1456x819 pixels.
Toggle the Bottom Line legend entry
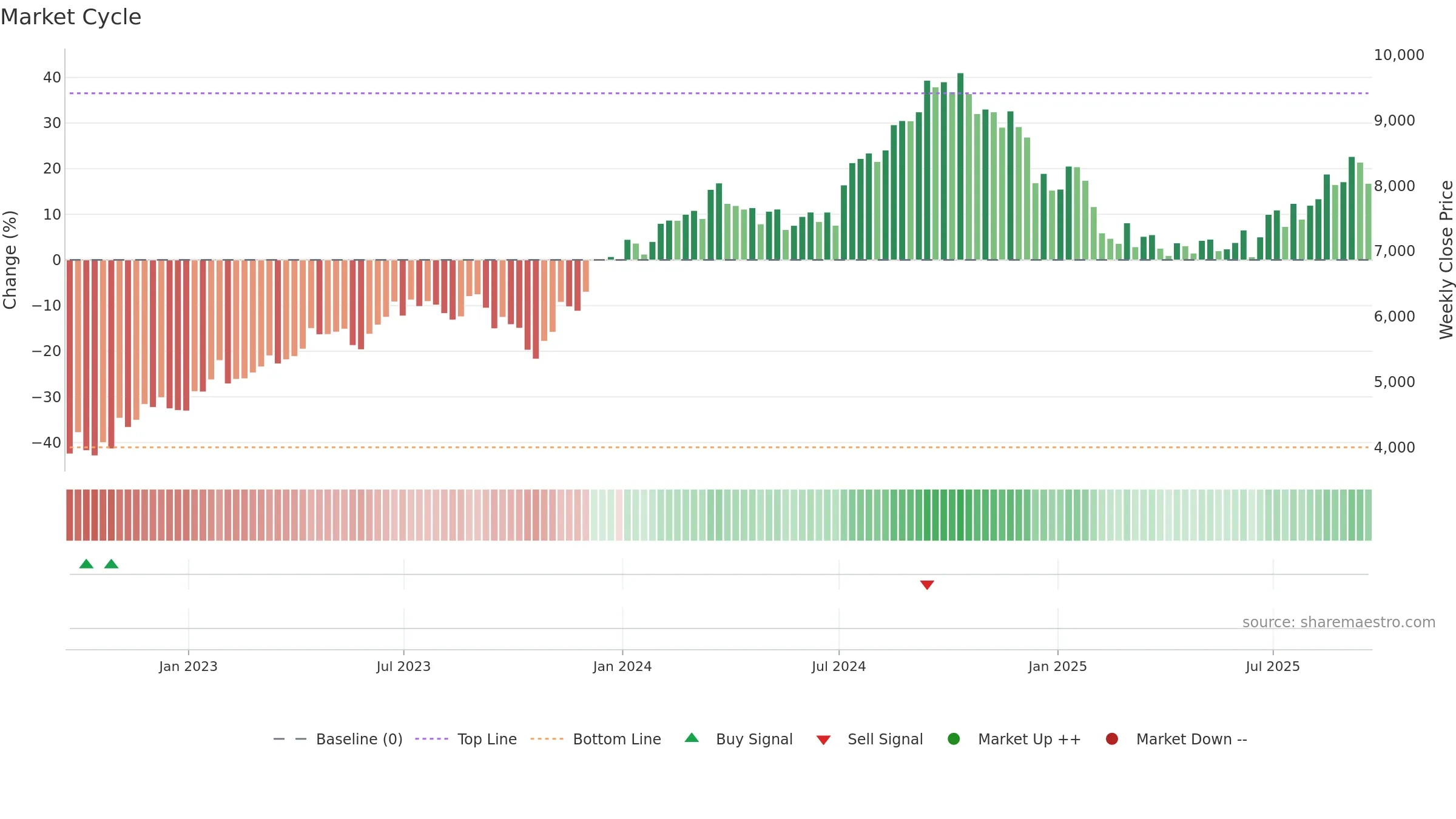pyautogui.click(x=596, y=740)
